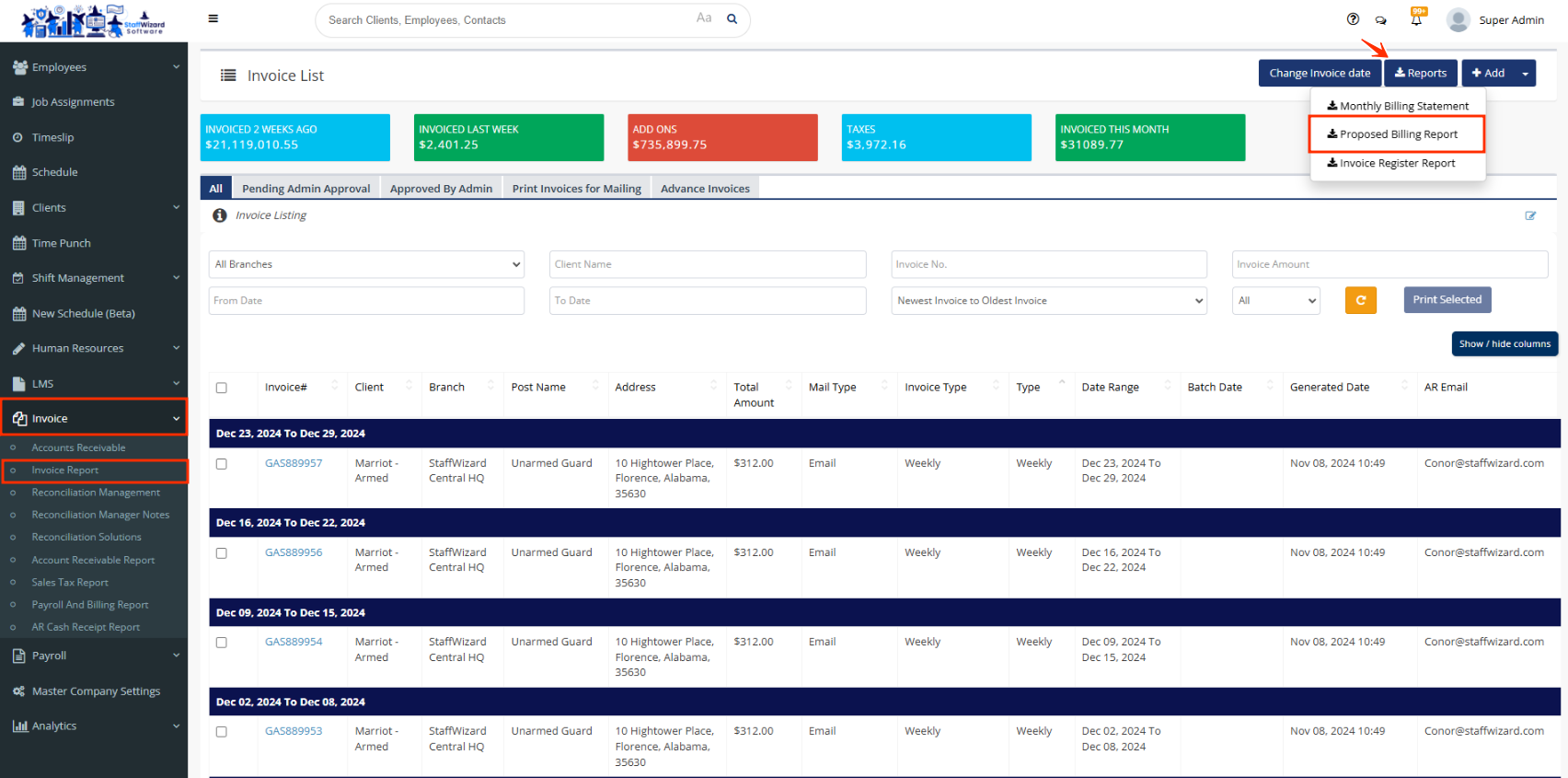
Task: Check the box for invoice GAS889957
Action: 222,464
